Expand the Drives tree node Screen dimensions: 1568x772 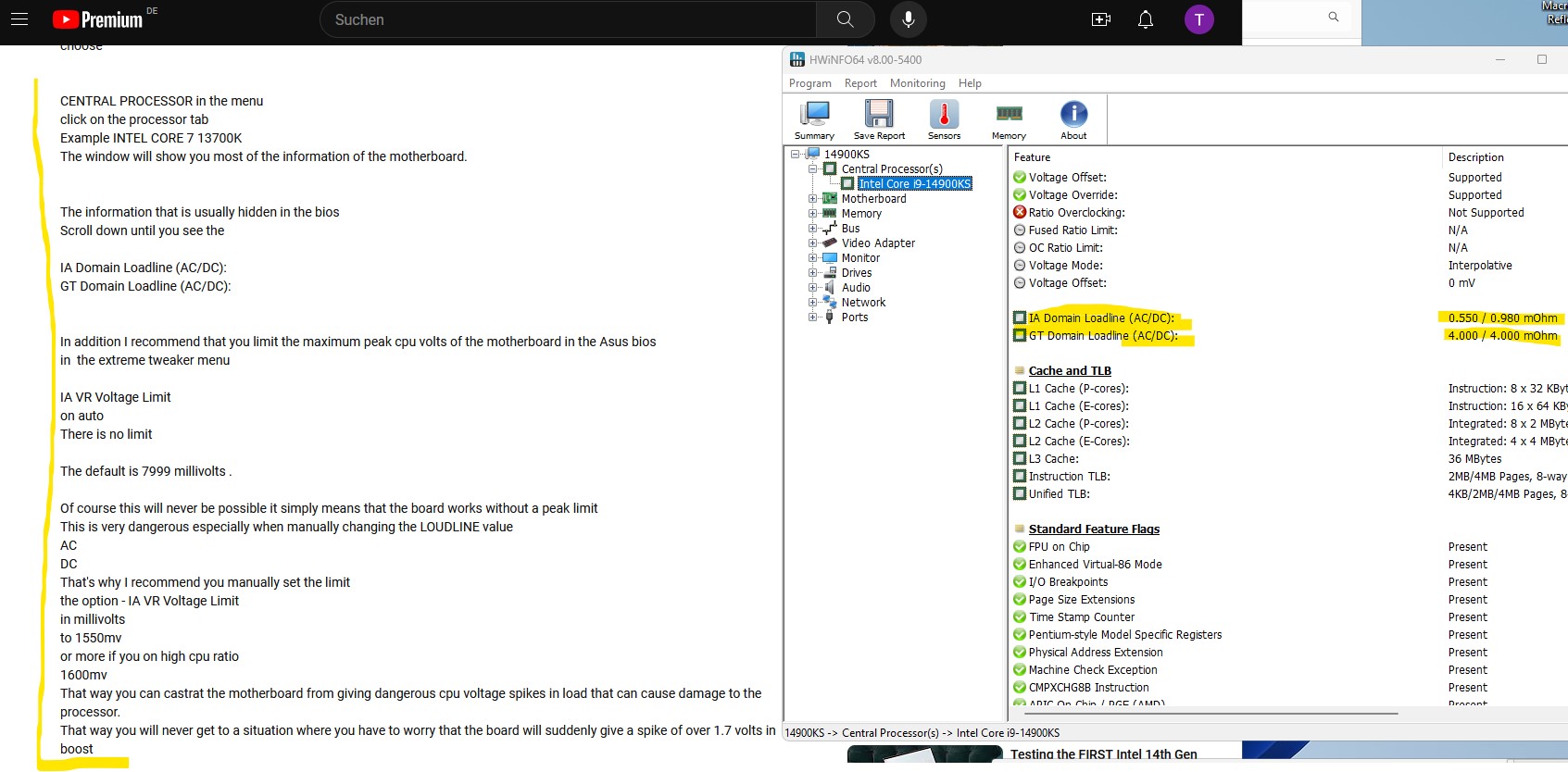812,273
